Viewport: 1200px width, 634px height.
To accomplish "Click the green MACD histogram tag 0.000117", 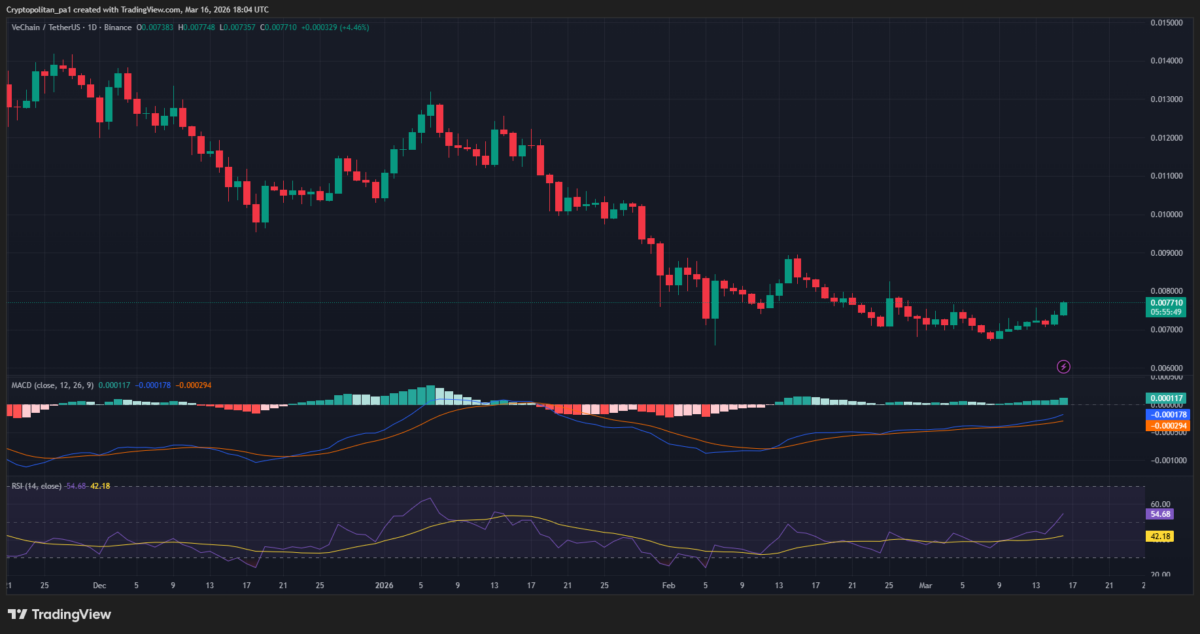I will click(x=1166, y=398).
